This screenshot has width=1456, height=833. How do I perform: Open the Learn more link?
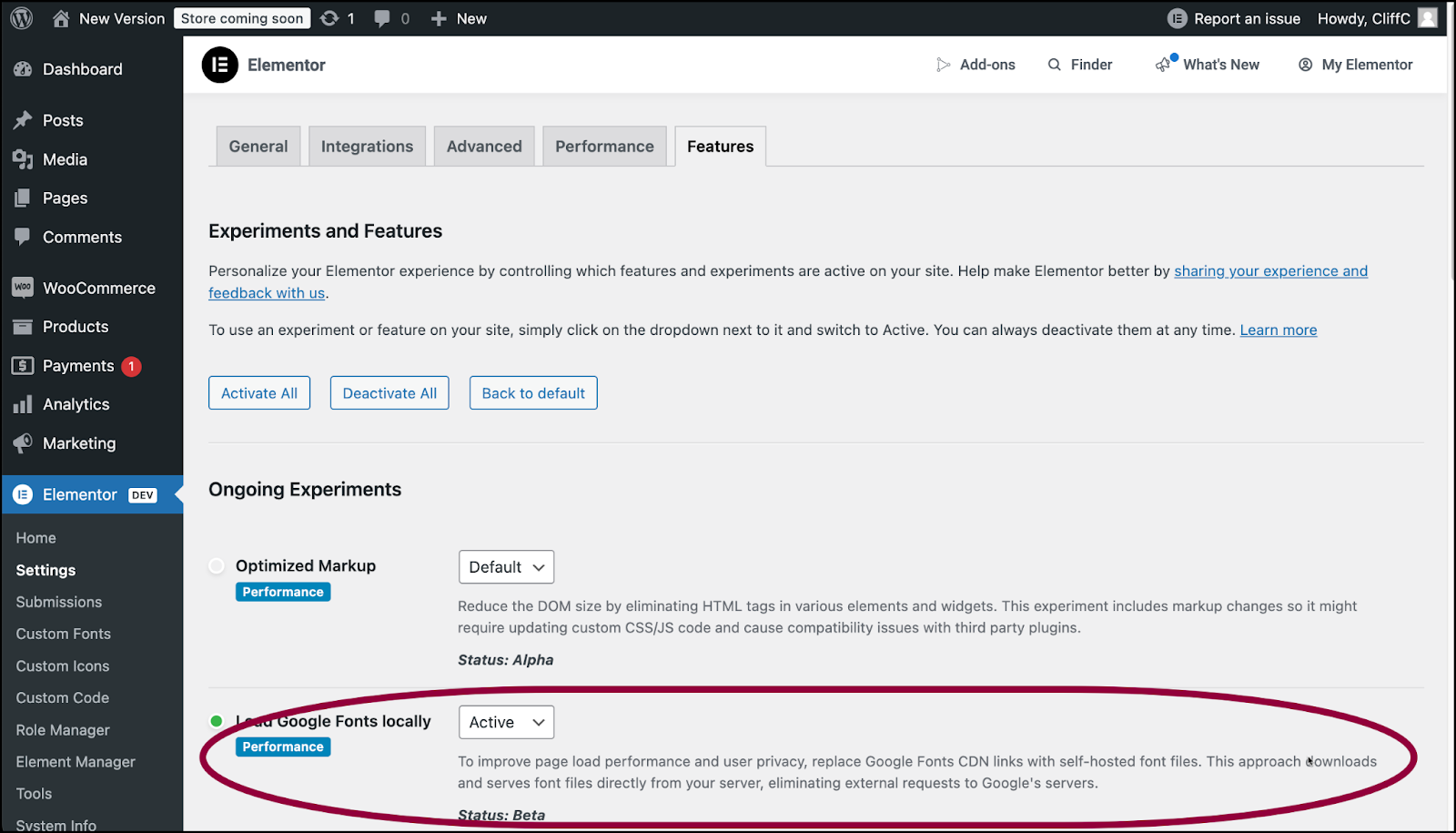[x=1278, y=330]
